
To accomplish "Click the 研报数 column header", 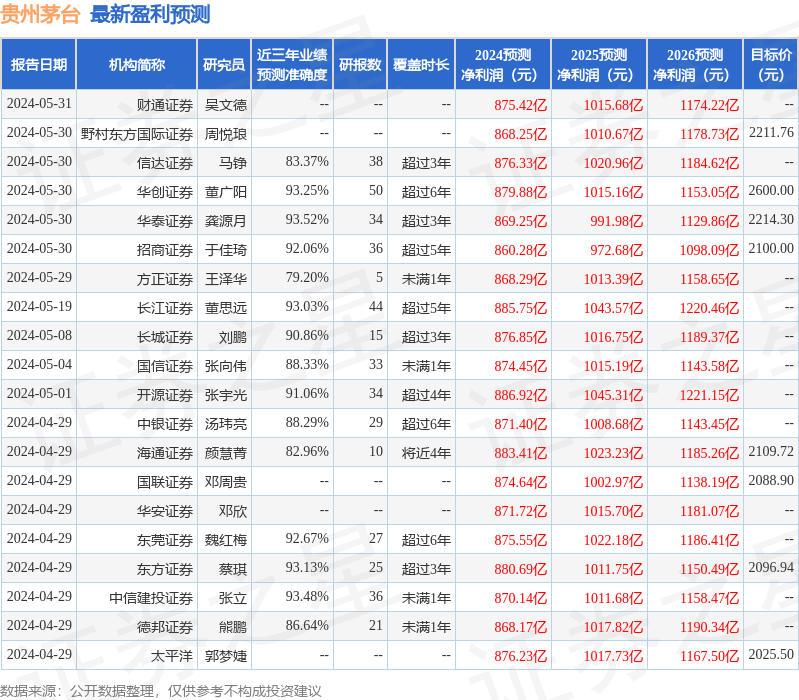I will pyautogui.click(x=360, y=64).
